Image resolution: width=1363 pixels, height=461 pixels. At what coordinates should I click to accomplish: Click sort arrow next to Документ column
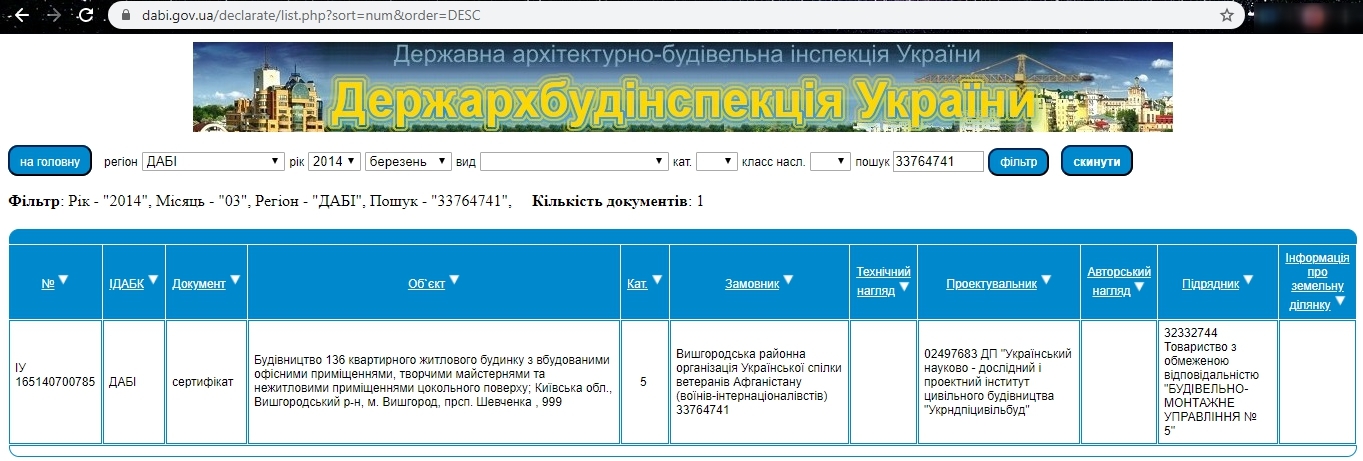pyautogui.click(x=236, y=280)
